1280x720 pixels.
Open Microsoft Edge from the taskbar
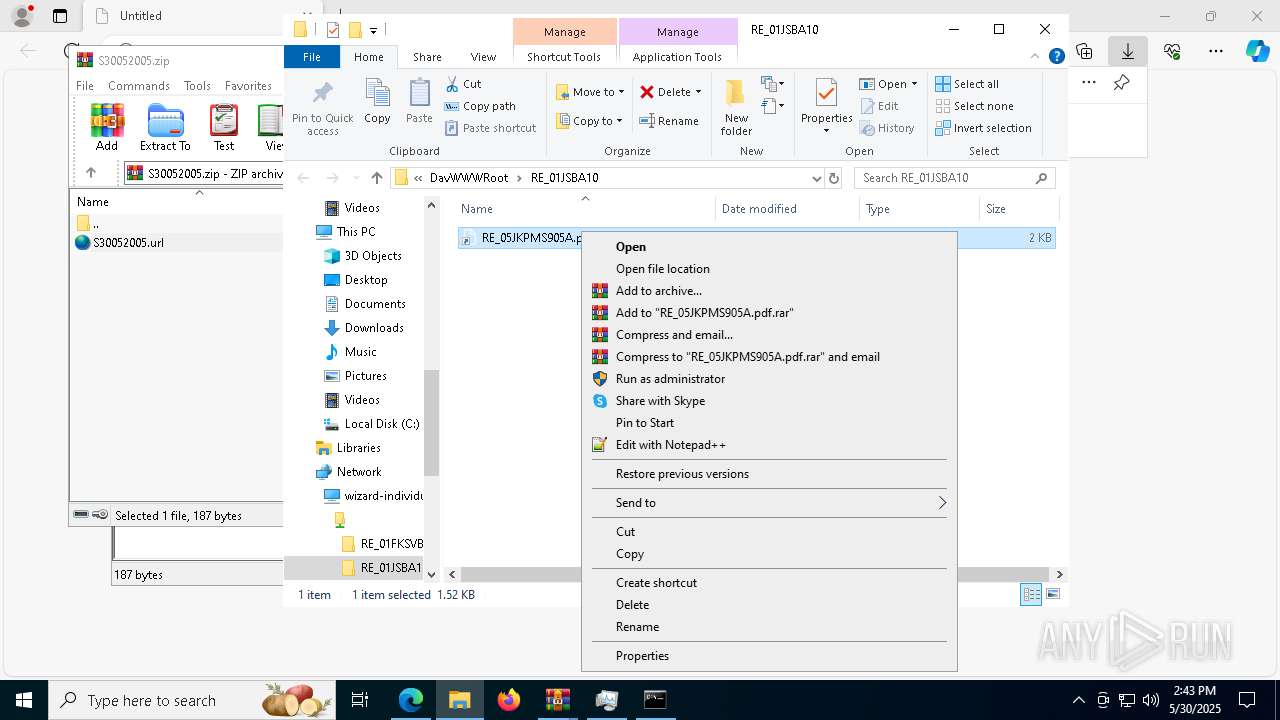411,700
